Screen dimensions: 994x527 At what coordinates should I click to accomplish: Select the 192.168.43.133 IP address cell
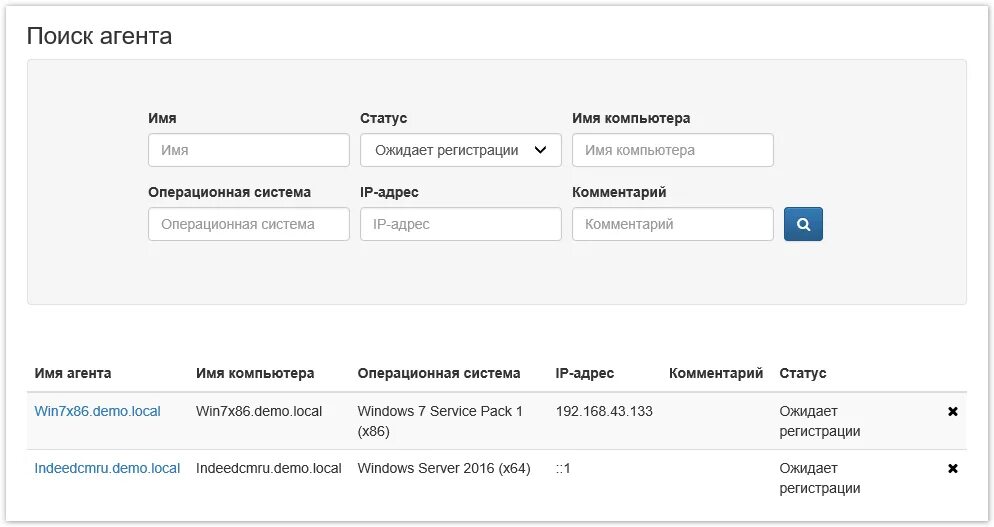point(604,411)
